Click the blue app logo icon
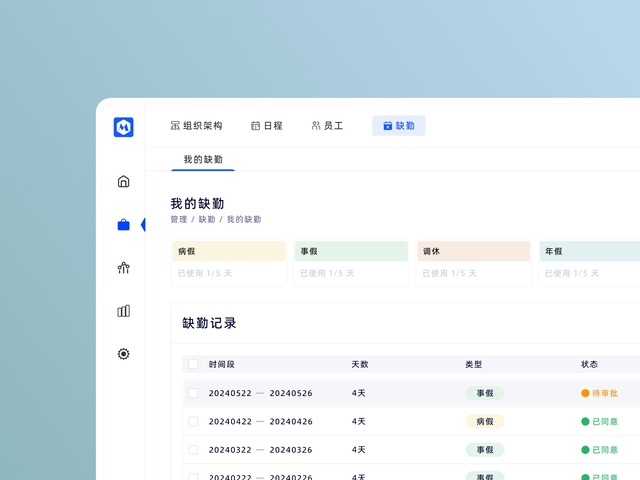 point(123,127)
